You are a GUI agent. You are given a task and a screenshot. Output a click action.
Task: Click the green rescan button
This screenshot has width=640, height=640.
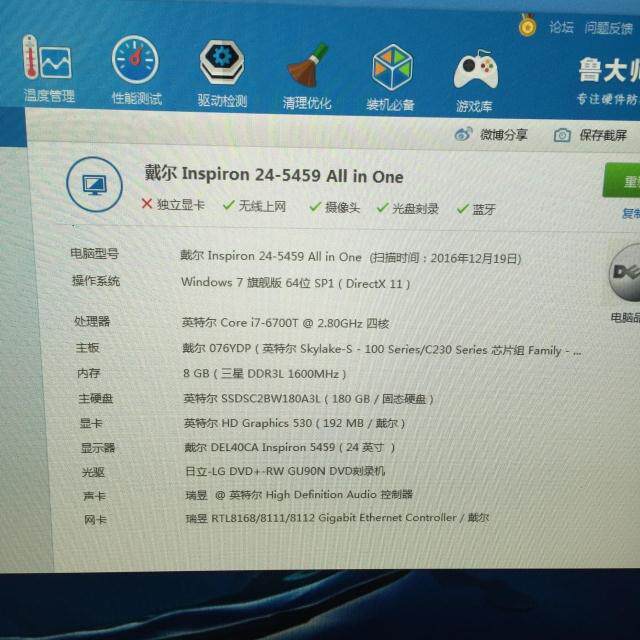pyautogui.click(x=621, y=181)
